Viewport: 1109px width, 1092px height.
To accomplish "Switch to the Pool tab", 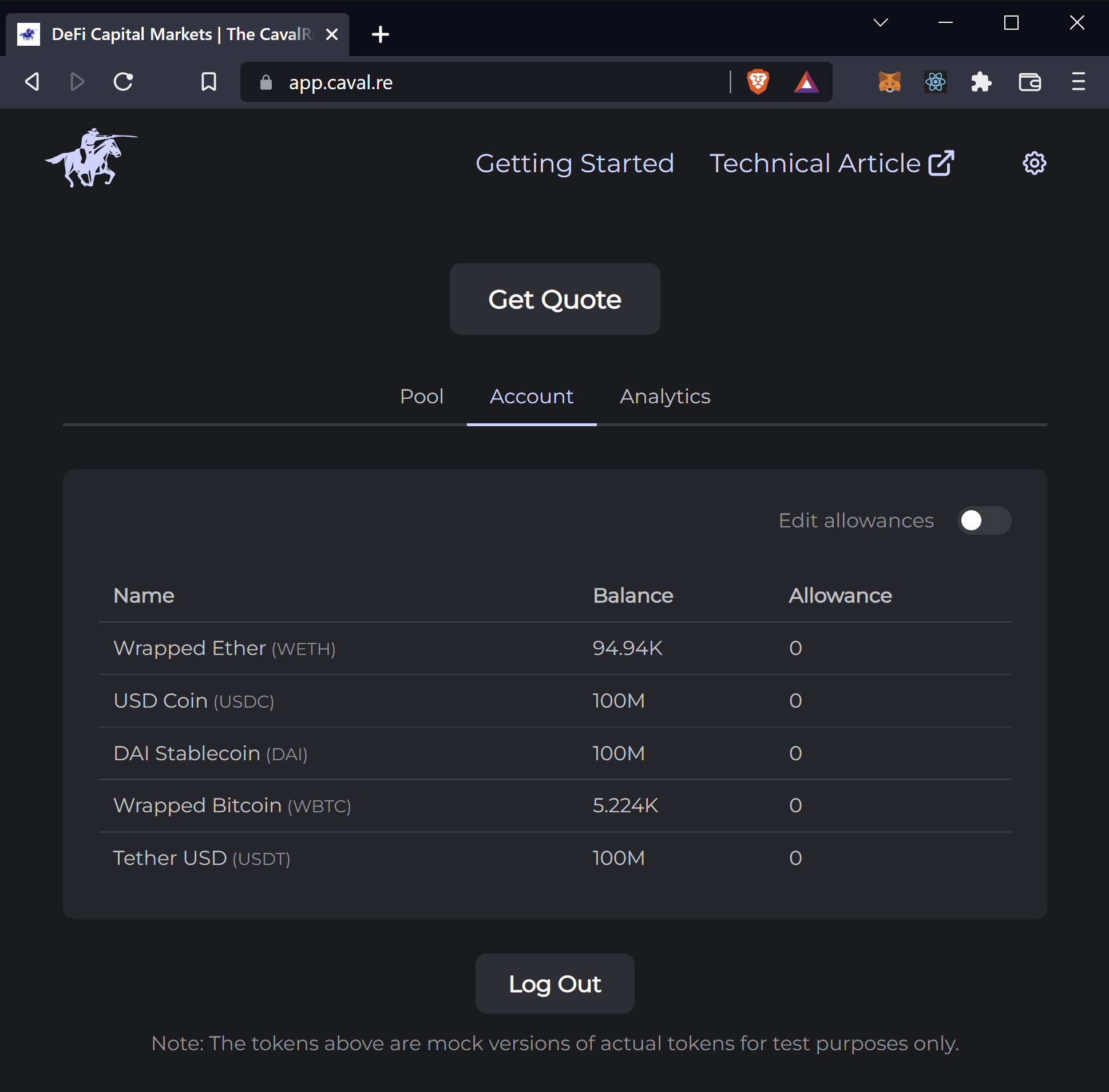I will (422, 396).
